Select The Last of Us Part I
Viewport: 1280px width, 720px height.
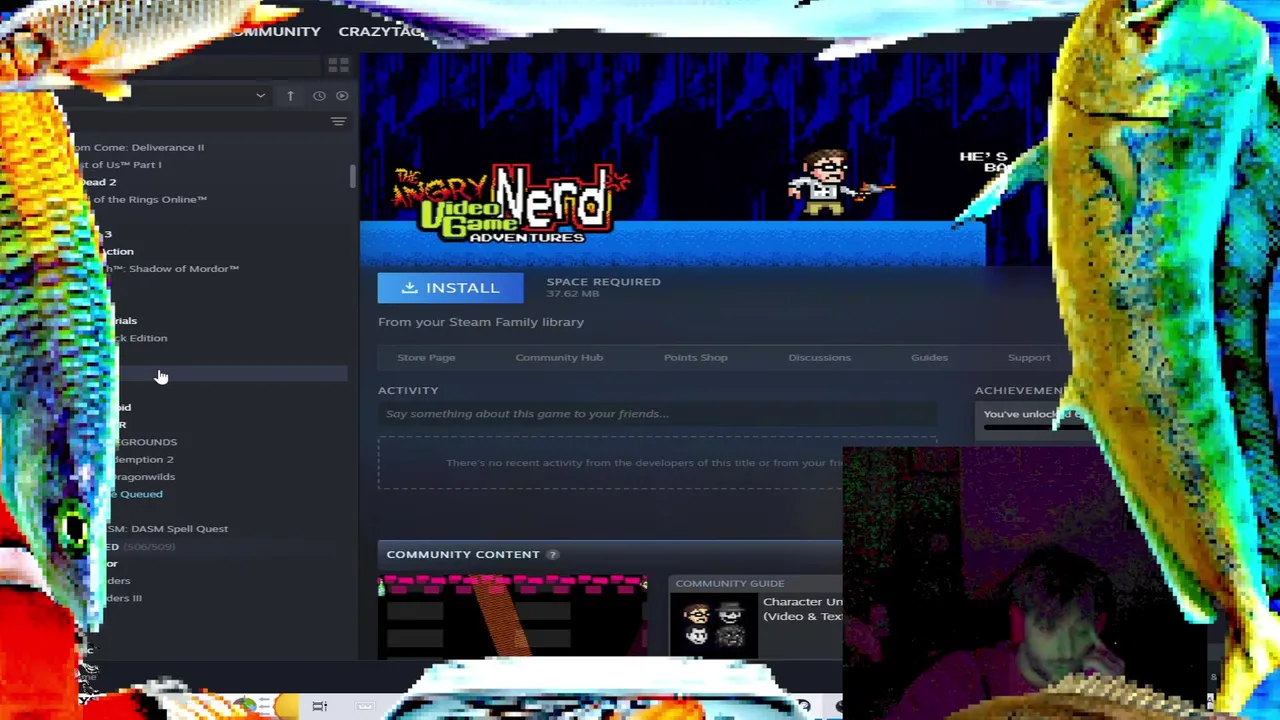click(120, 164)
